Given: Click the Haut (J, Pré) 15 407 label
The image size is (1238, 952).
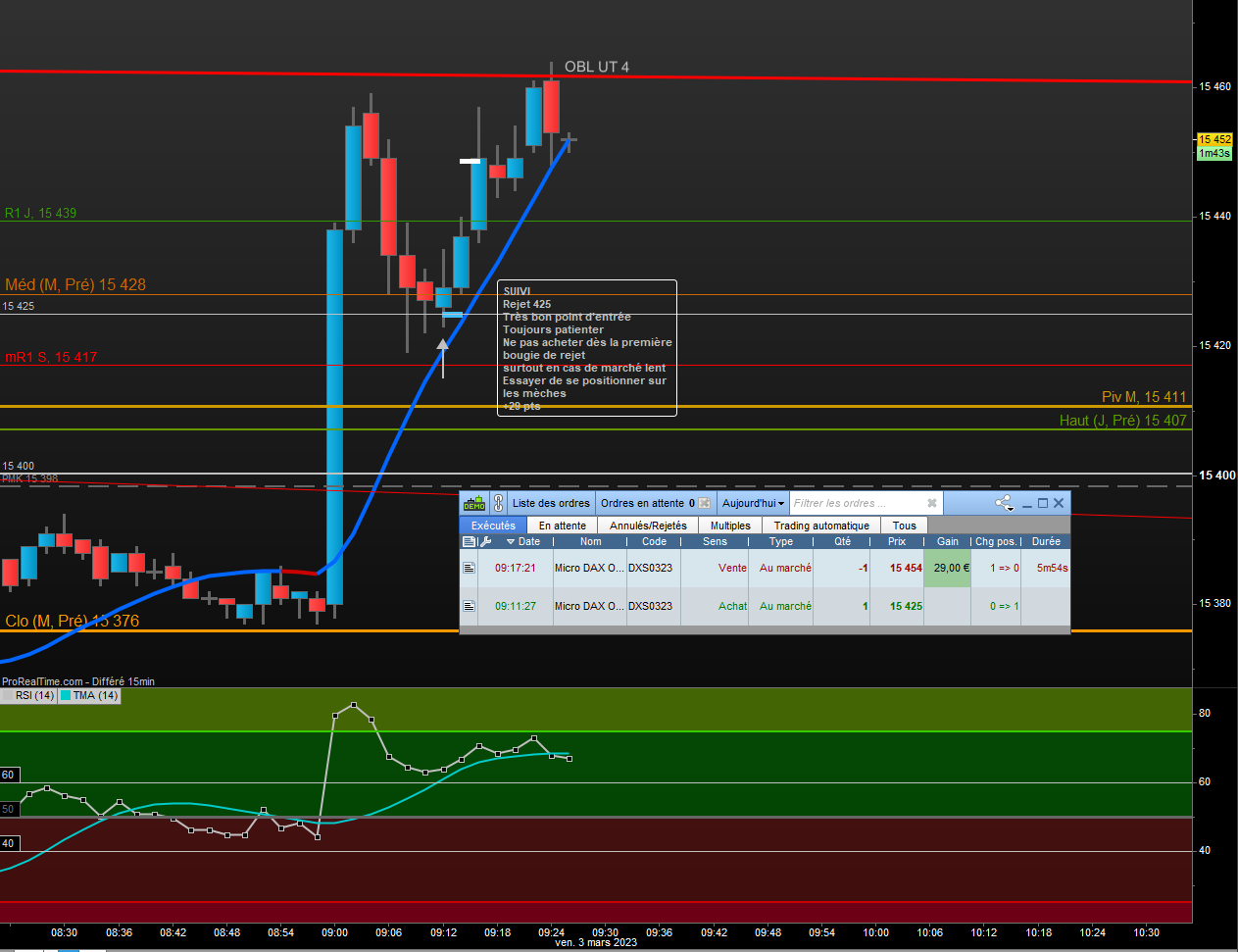Looking at the screenshot, I should tap(1123, 421).
